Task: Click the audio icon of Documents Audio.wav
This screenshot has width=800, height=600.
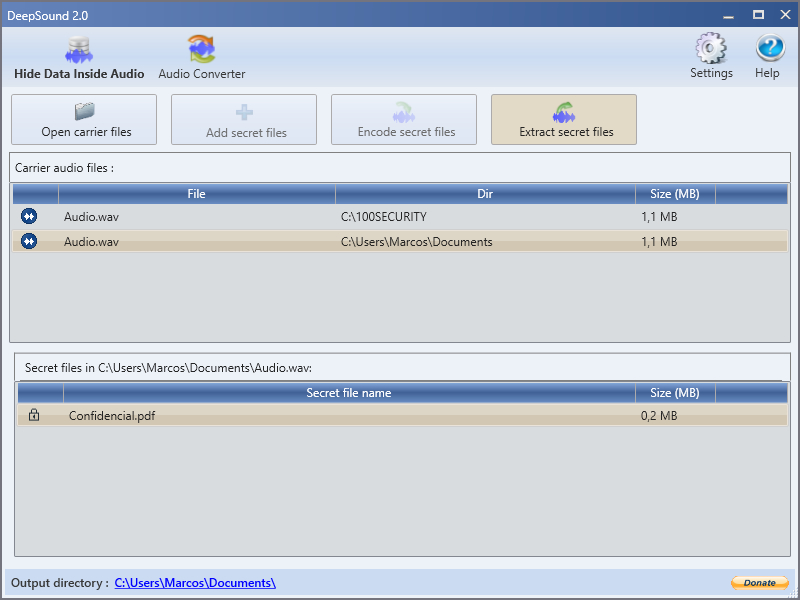Action: click(29, 241)
